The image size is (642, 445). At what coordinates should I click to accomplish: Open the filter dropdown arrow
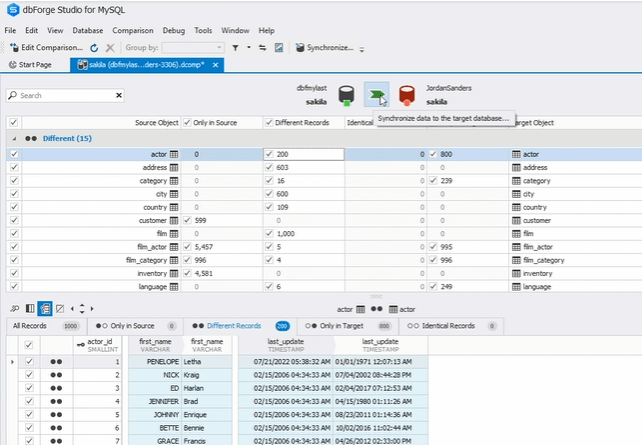(249, 48)
